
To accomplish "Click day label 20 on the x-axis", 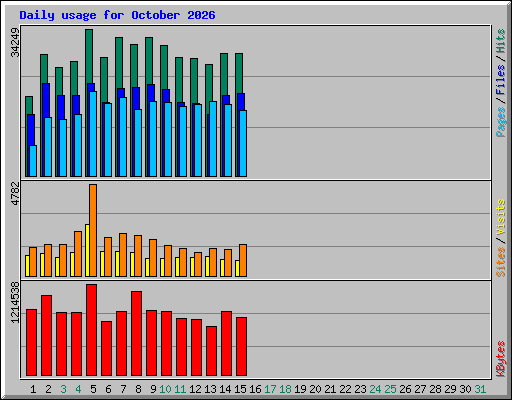I will tap(315, 389).
